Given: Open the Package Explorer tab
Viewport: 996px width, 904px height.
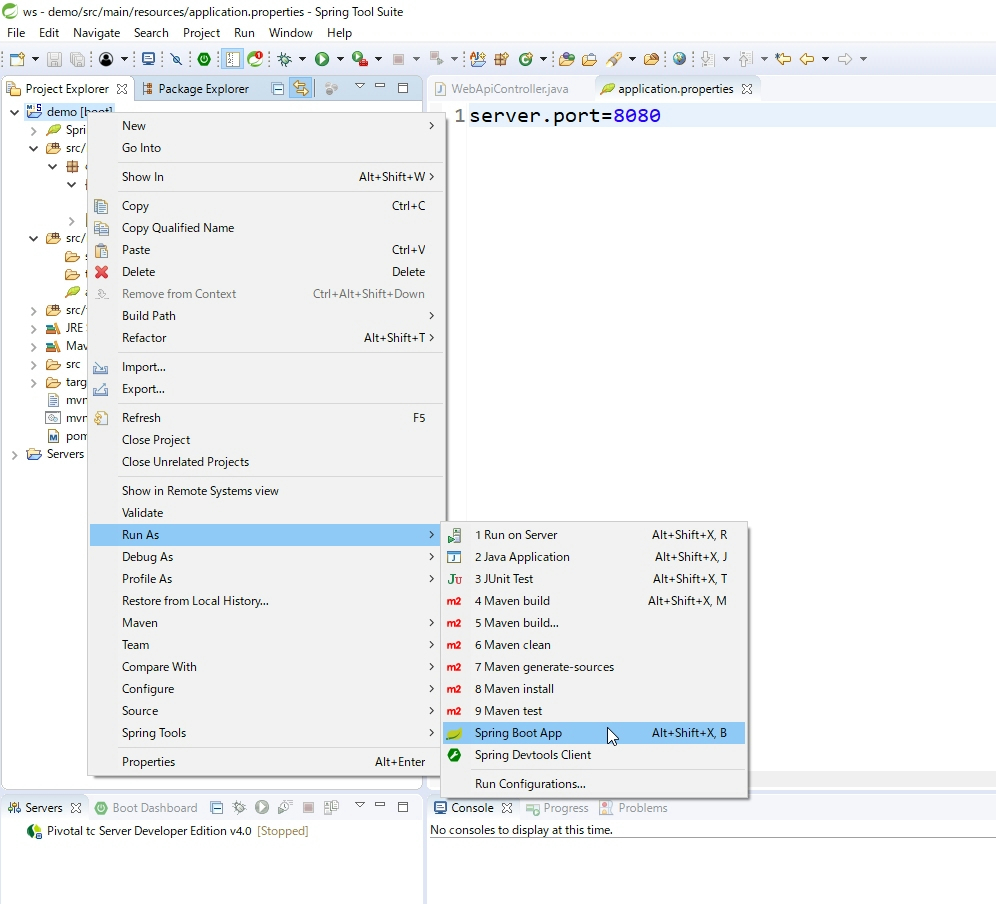Looking at the screenshot, I should [x=203, y=89].
